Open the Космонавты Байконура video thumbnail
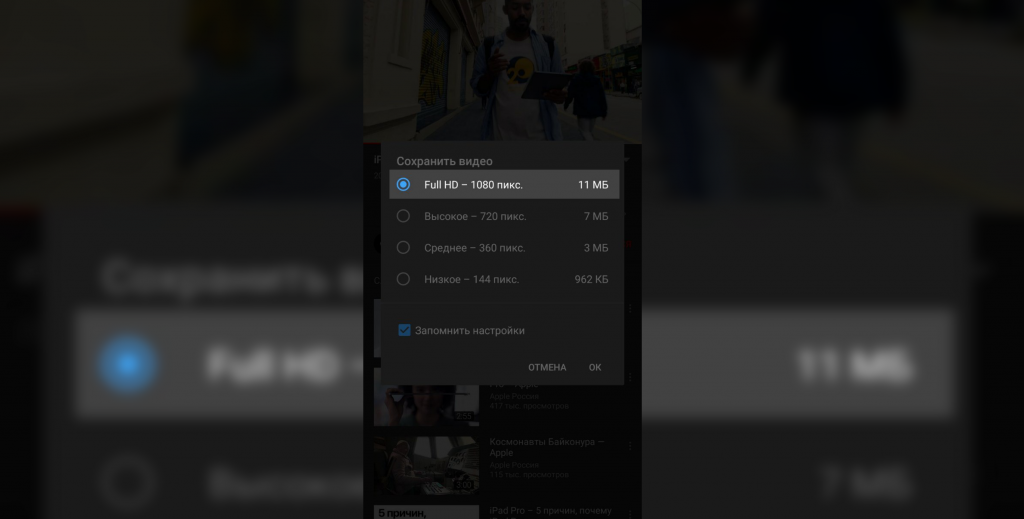 [426, 465]
